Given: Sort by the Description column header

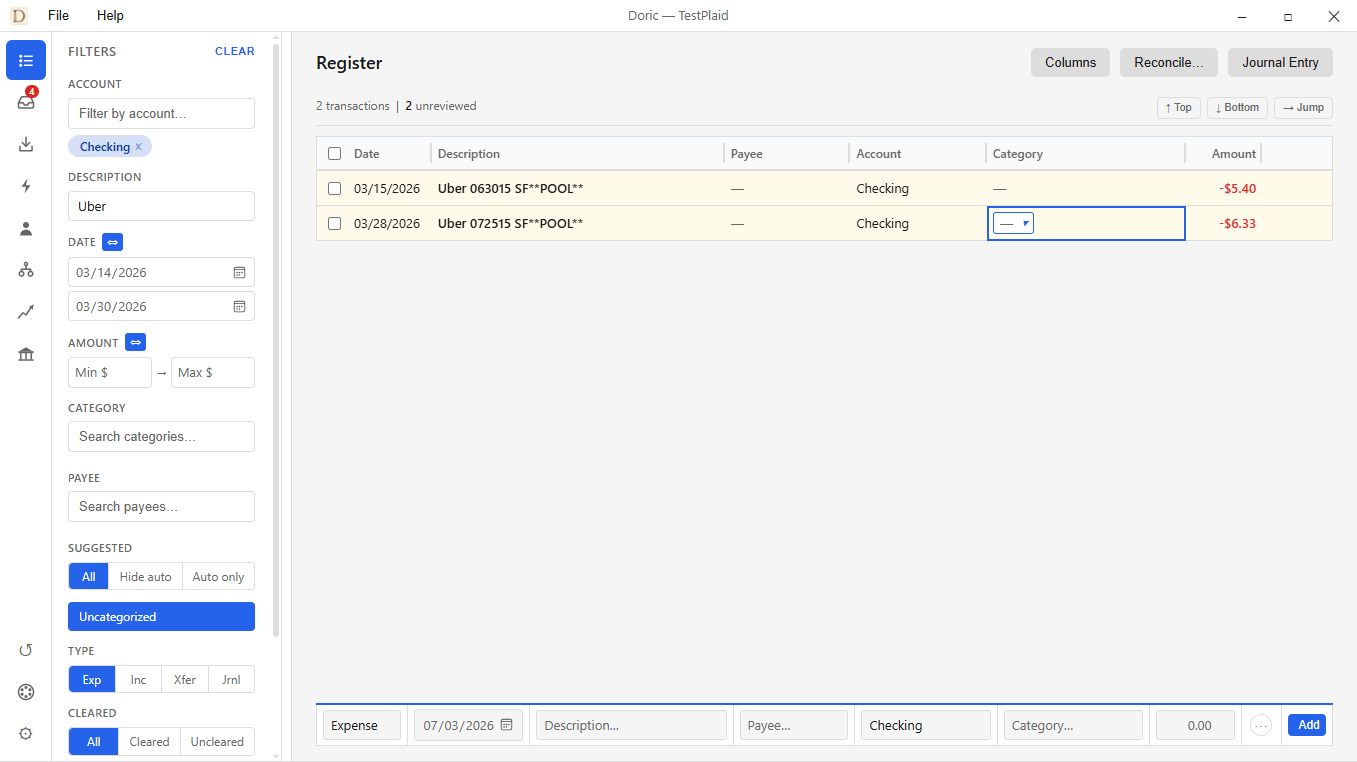Looking at the screenshot, I should 469,154.
